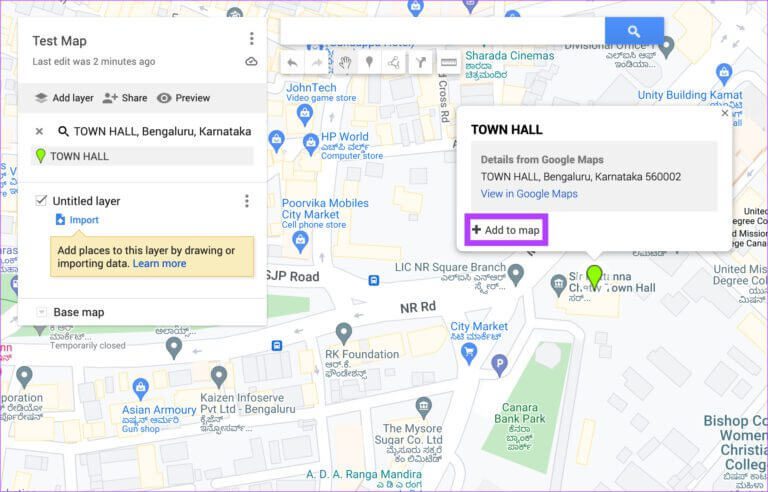Select the Add marker tool
768x492 pixels.
click(370, 63)
